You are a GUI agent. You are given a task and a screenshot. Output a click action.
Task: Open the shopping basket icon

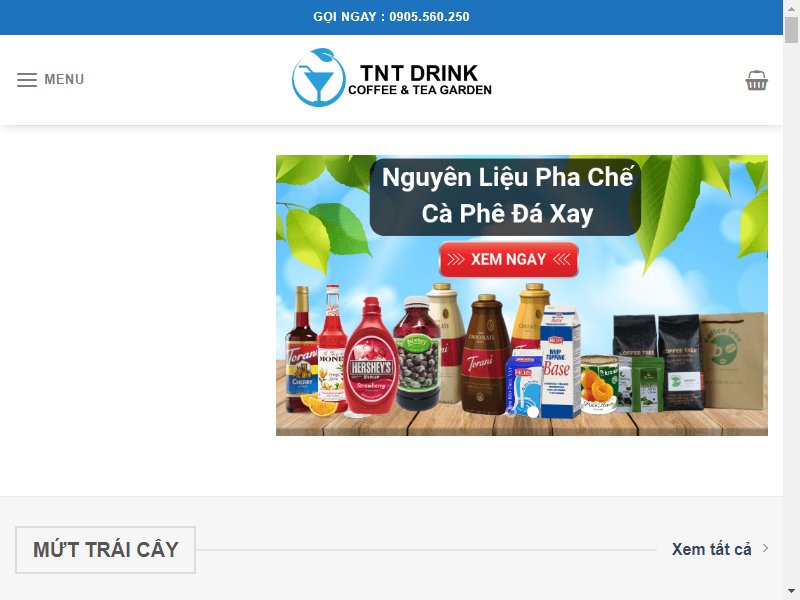pos(756,80)
